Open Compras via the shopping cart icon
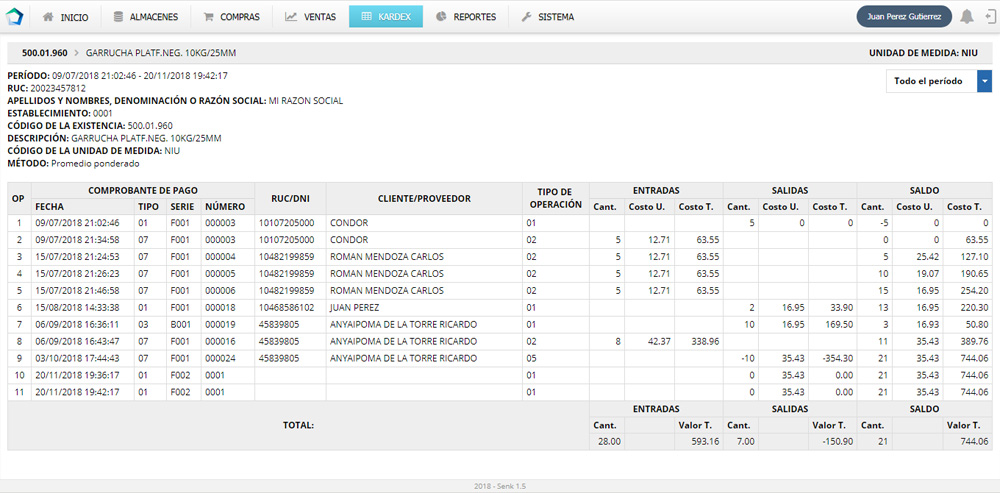 coord(208,17)
